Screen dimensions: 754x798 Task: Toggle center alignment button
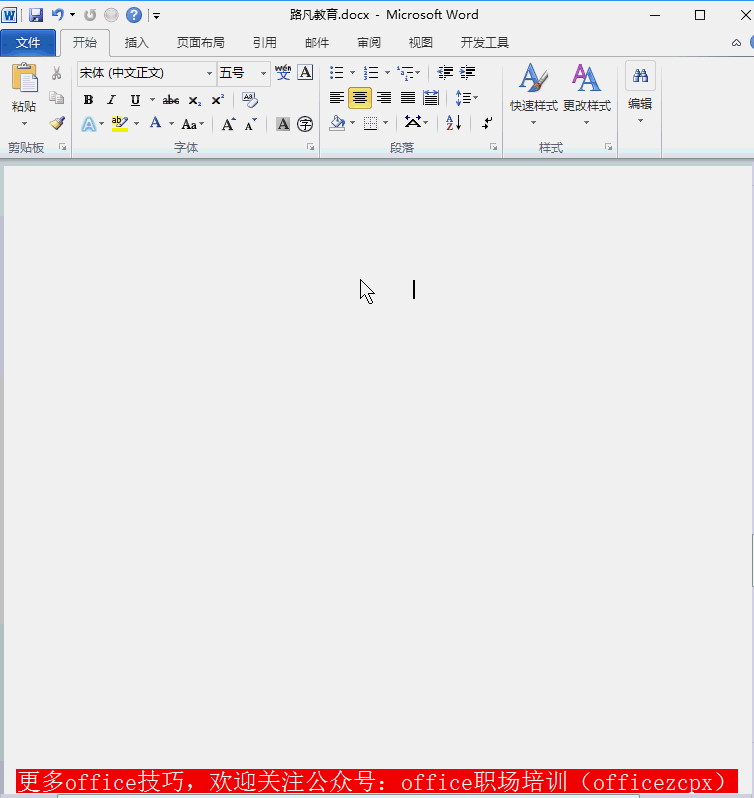tap(360, 98)
